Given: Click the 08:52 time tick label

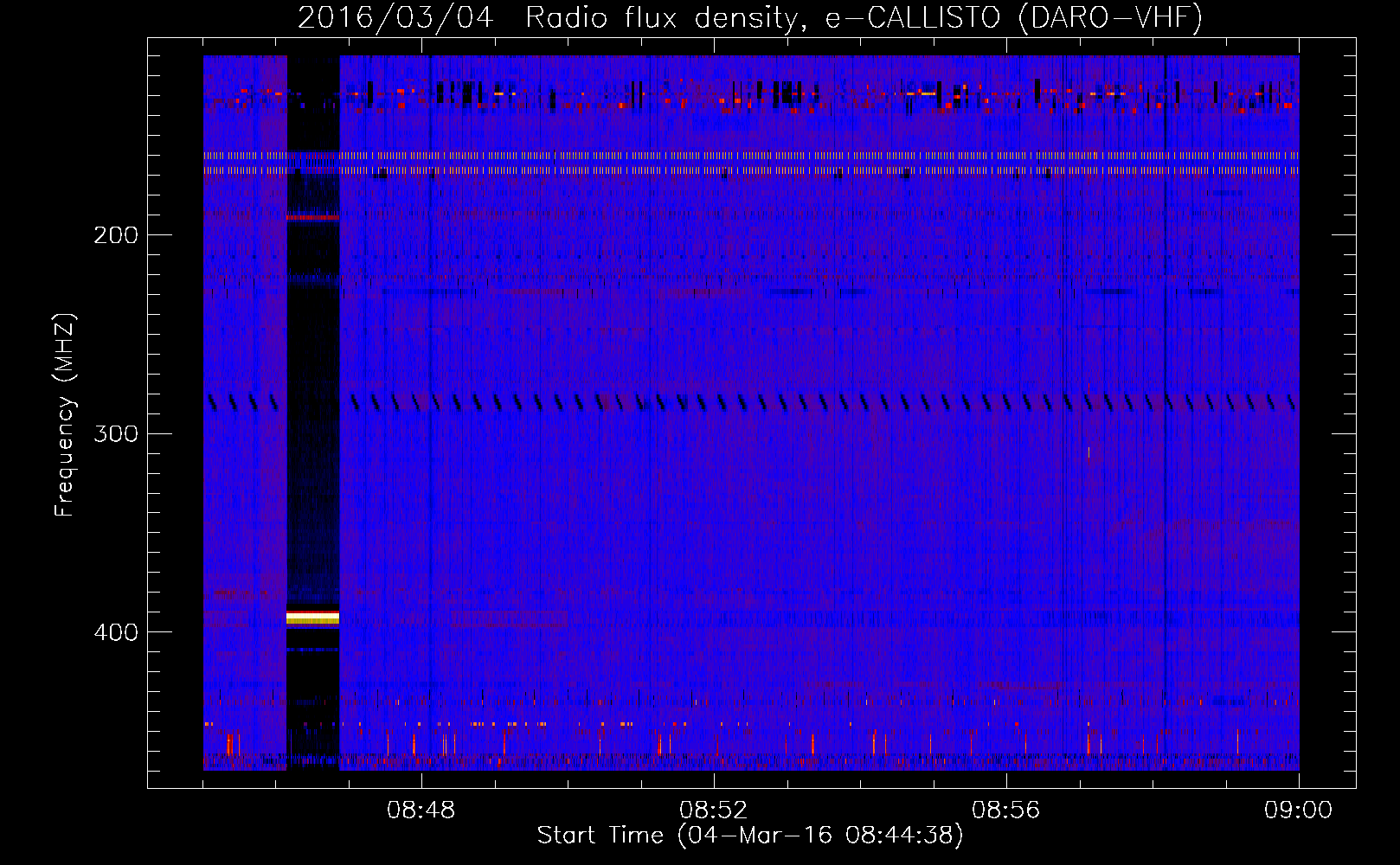Looking at the screenshot, I should 714,811.
